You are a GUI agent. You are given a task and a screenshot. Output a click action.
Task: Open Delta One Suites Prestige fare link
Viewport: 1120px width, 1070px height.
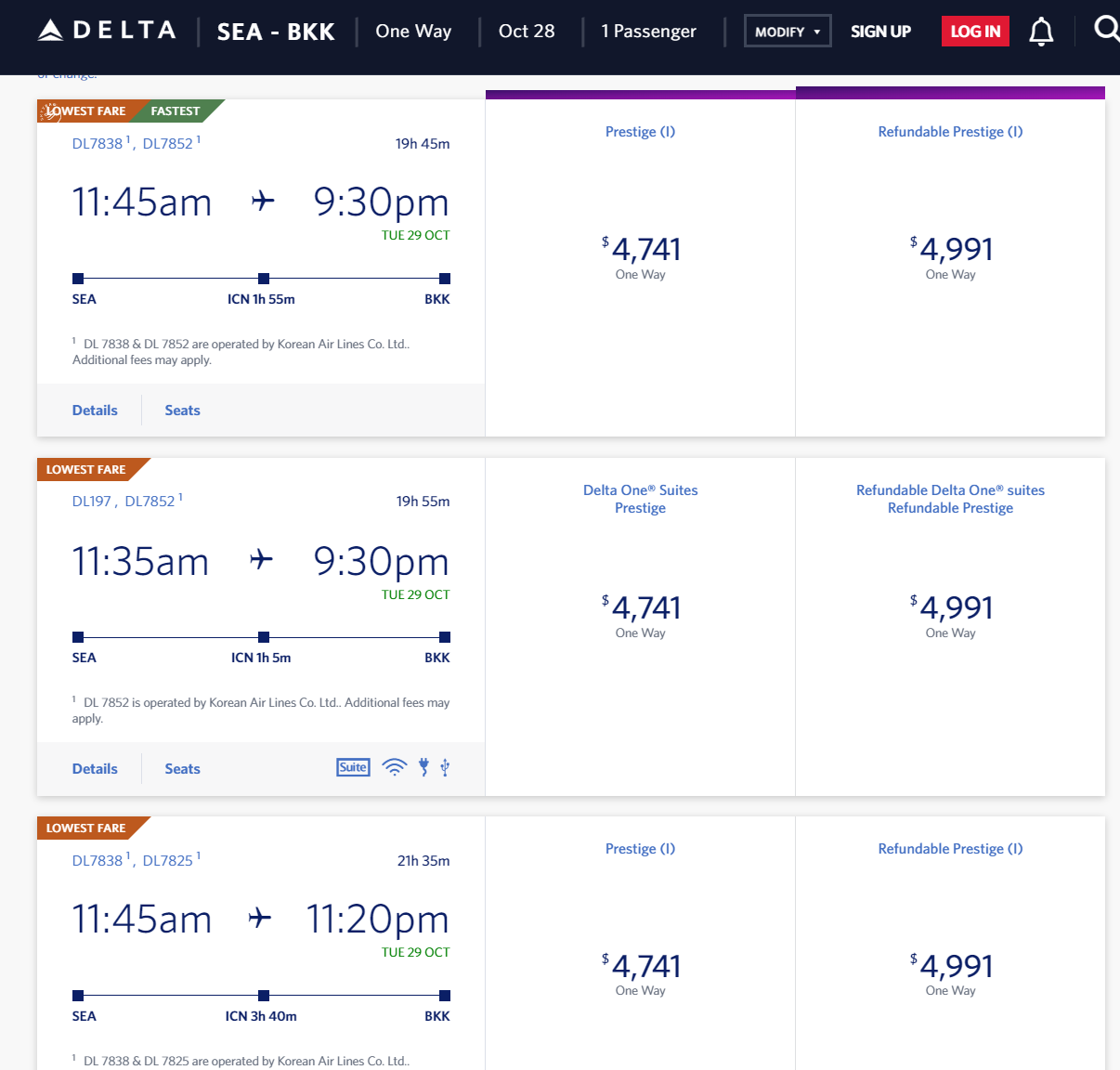click(x=640, y=499)
